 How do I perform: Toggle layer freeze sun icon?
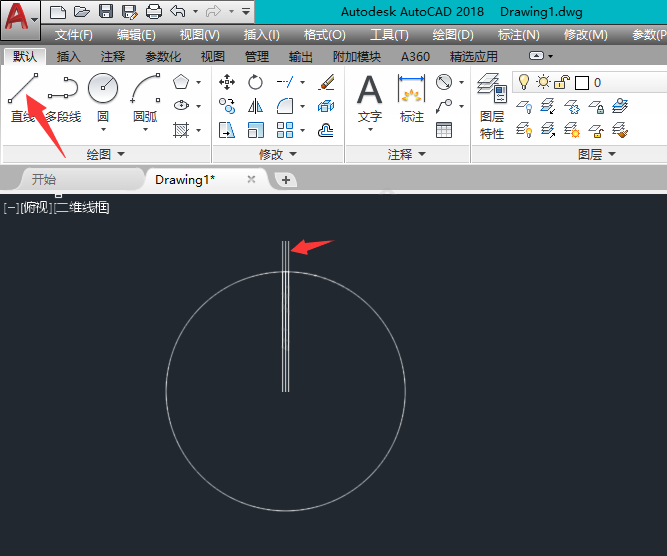(x=543, y=82)
